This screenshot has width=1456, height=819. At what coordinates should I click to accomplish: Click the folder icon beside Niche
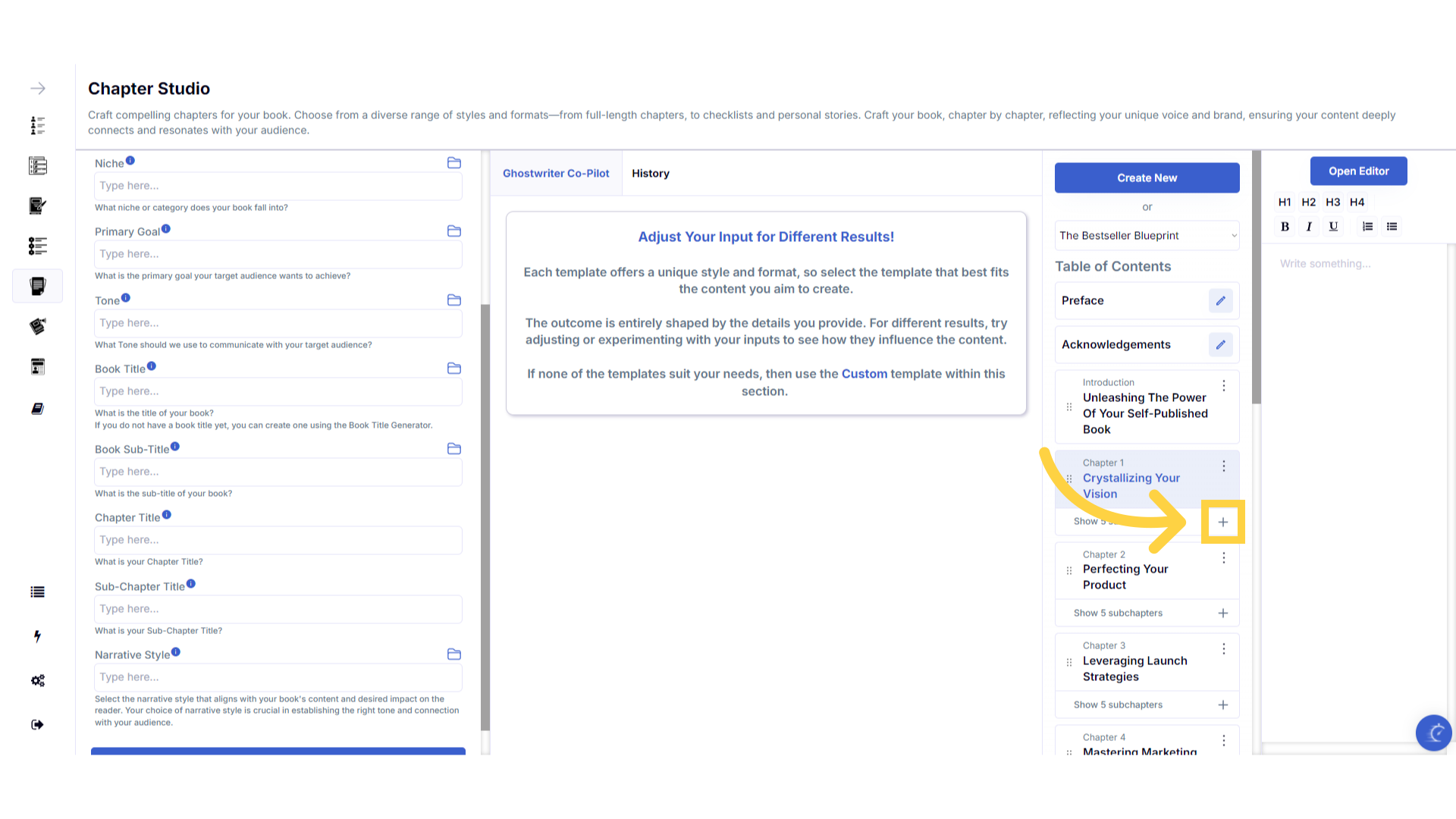pyautogui.click(x=454, y=163)
